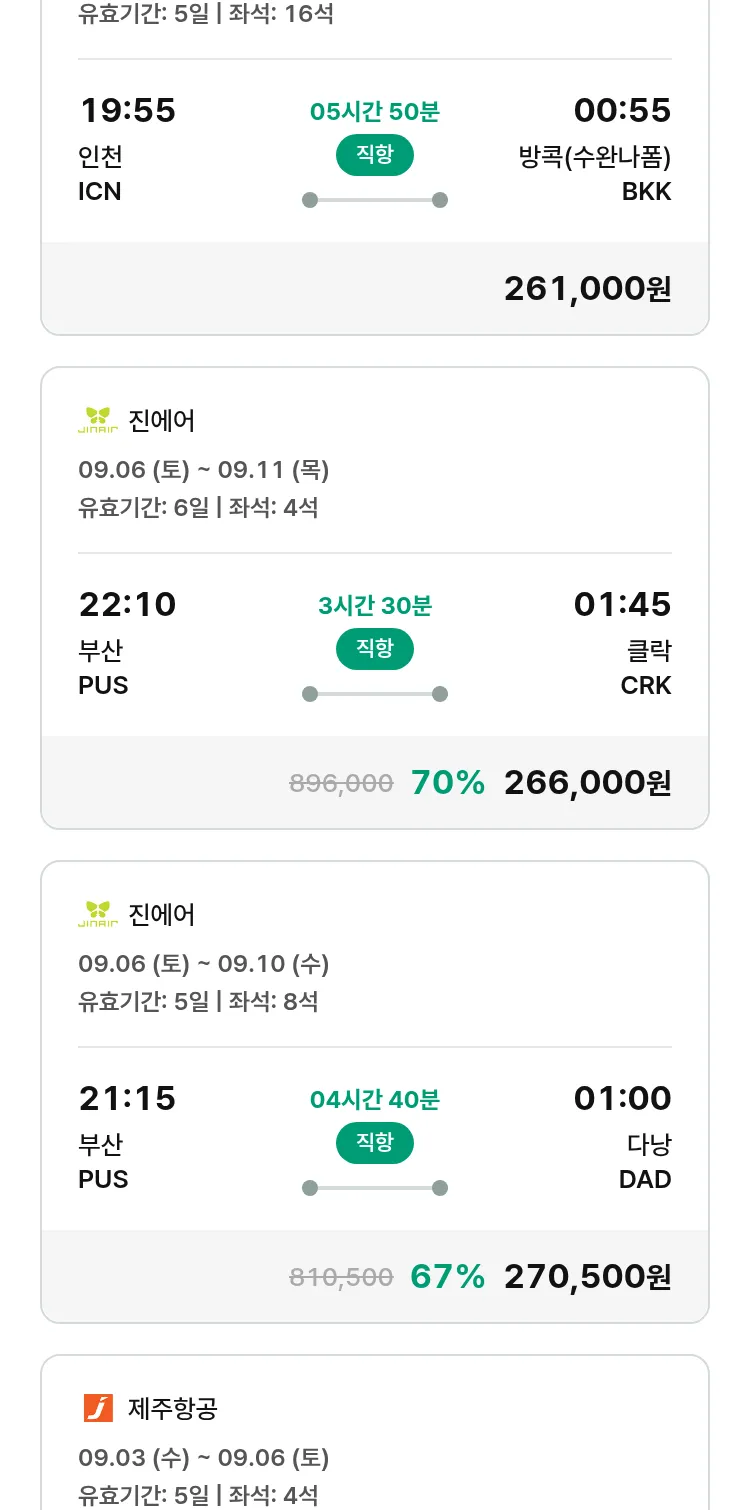Select the 261,000원 Bangkok fare
The image size is (750, 1510).
click(x=587, y=289)
